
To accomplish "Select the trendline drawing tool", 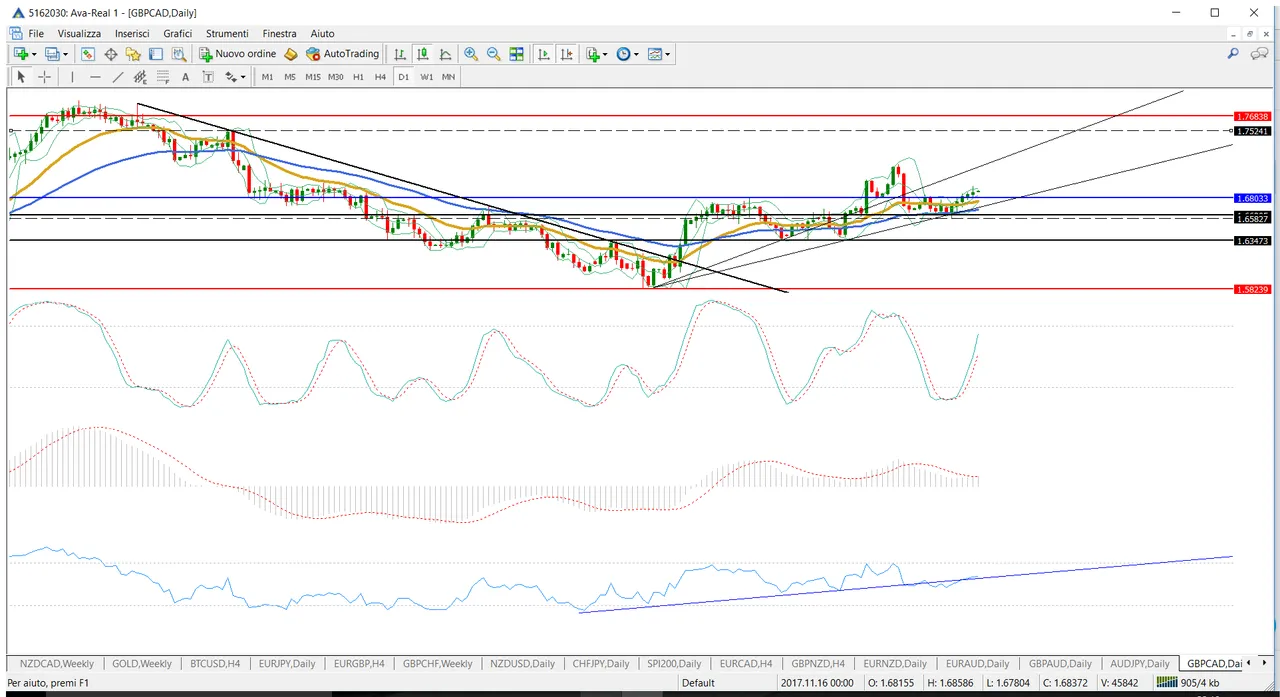I will click(118, 77).
